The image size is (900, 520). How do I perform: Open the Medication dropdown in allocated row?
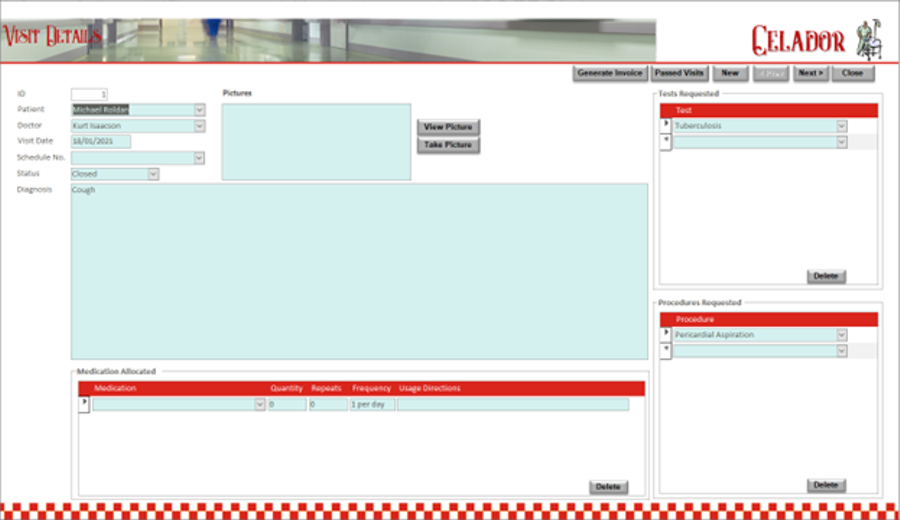pos(259,405)
